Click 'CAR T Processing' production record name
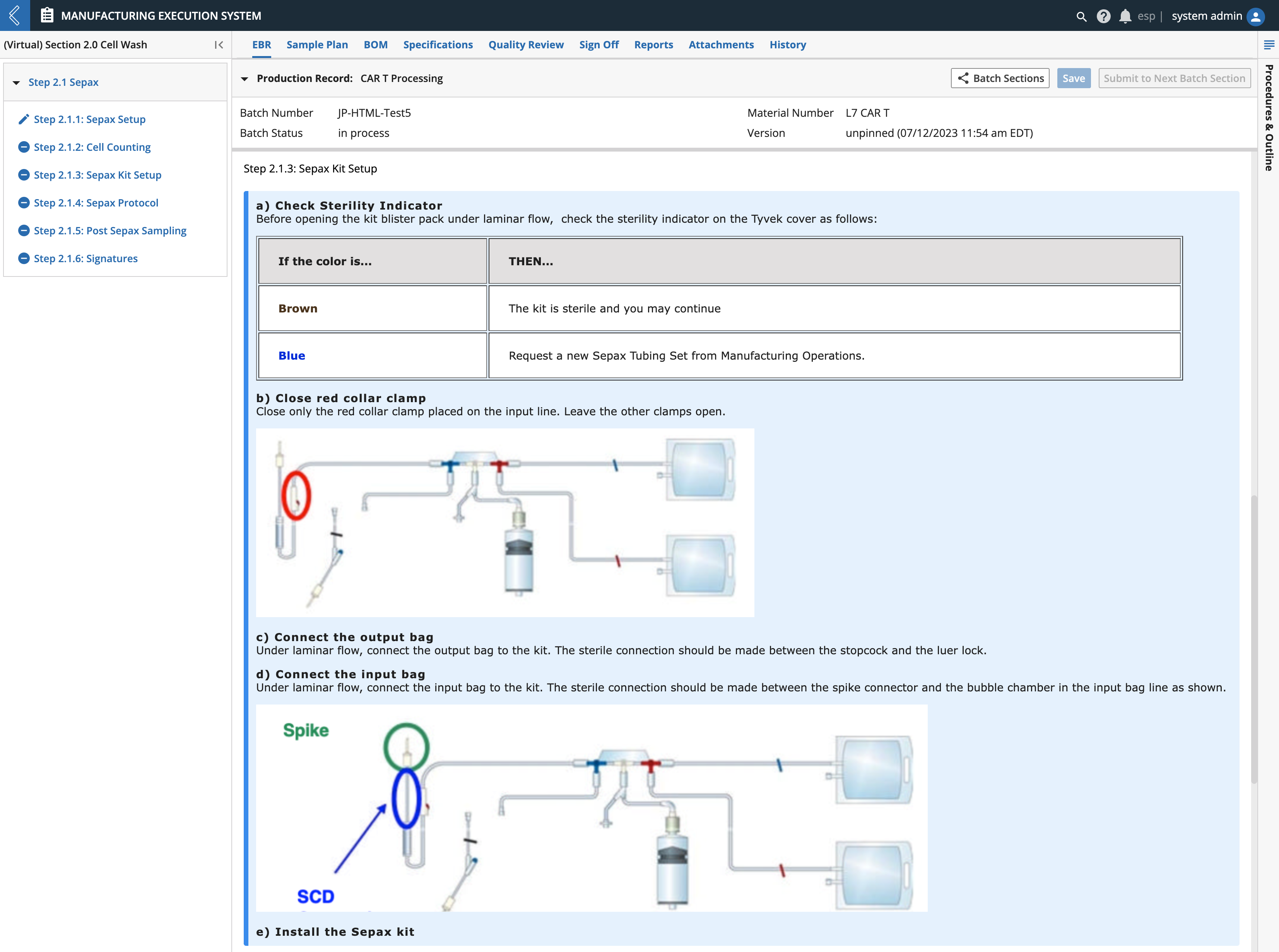Image resolution: width=1279 pixels, height=952 pixels. pos(401,78)
